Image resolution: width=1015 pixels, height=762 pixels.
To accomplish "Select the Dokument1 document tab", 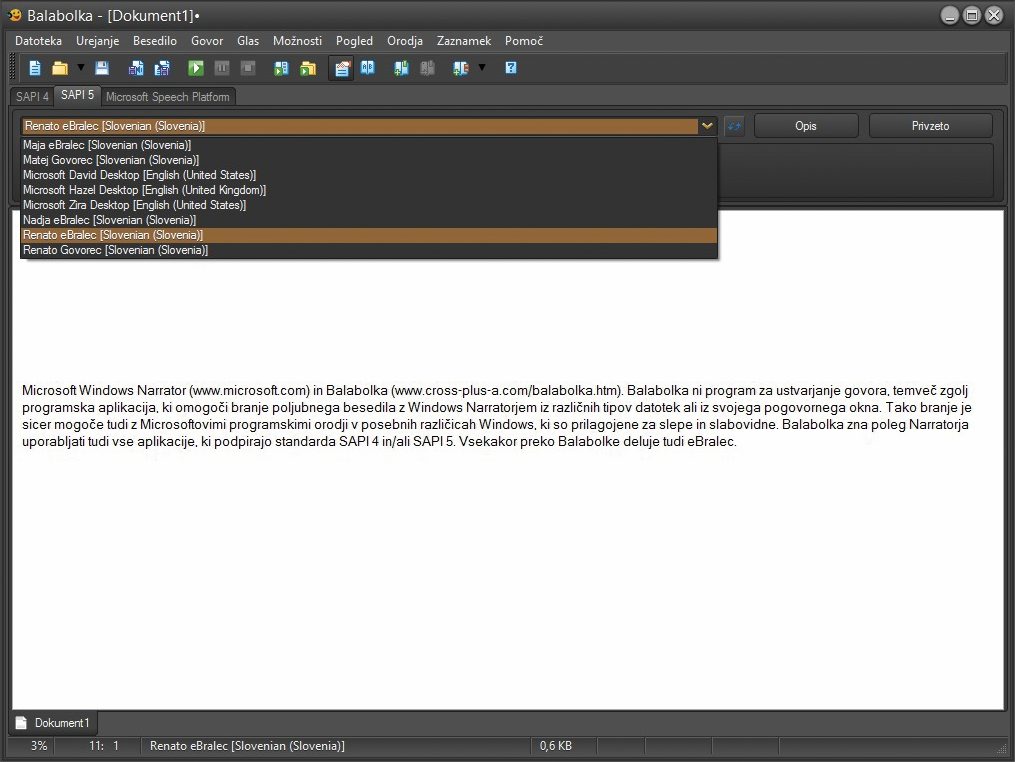I will (x=54, y=723).
